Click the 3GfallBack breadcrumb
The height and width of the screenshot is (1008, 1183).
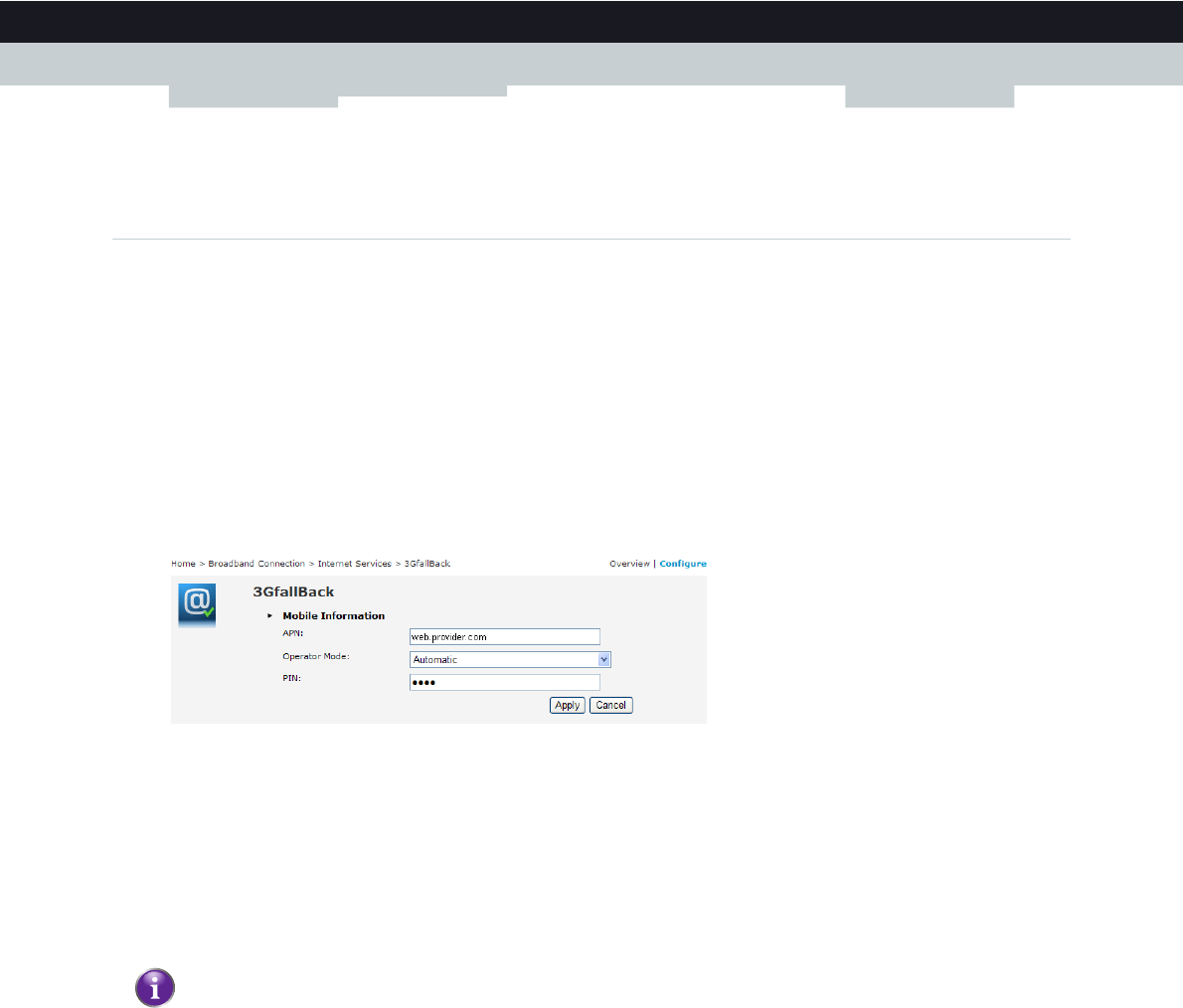tap(427, 564)
